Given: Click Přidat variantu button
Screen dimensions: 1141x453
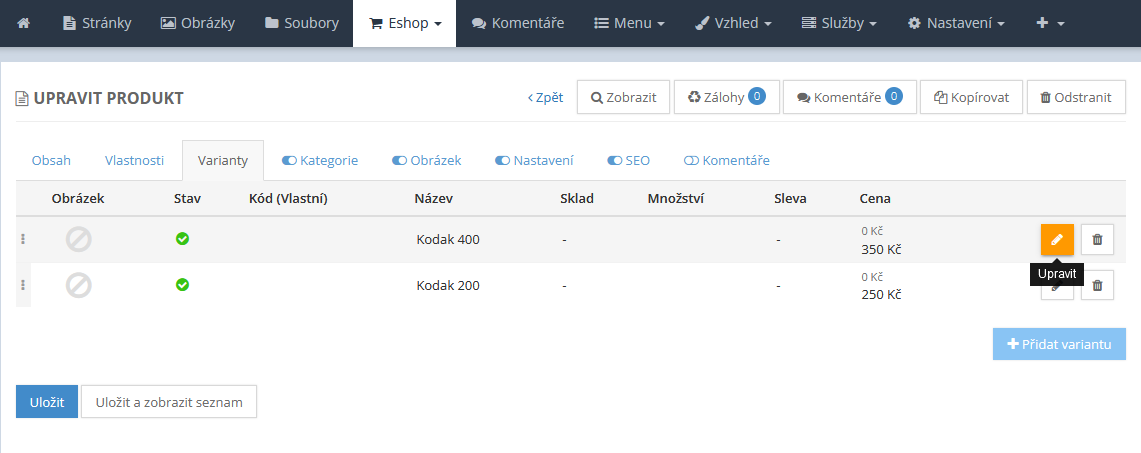Looking at the screenshot, I should [1059, 344].
